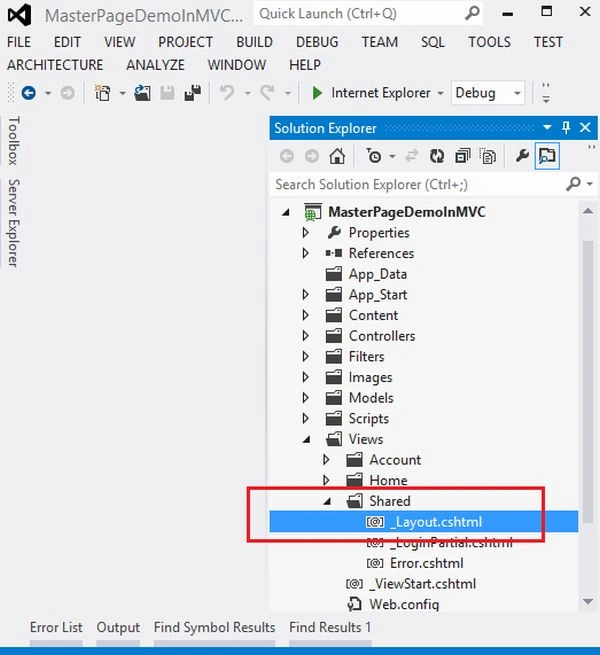Click Pending Changes Filter clock icon
This screenshot has height=655, width=600.
[374, 156]
